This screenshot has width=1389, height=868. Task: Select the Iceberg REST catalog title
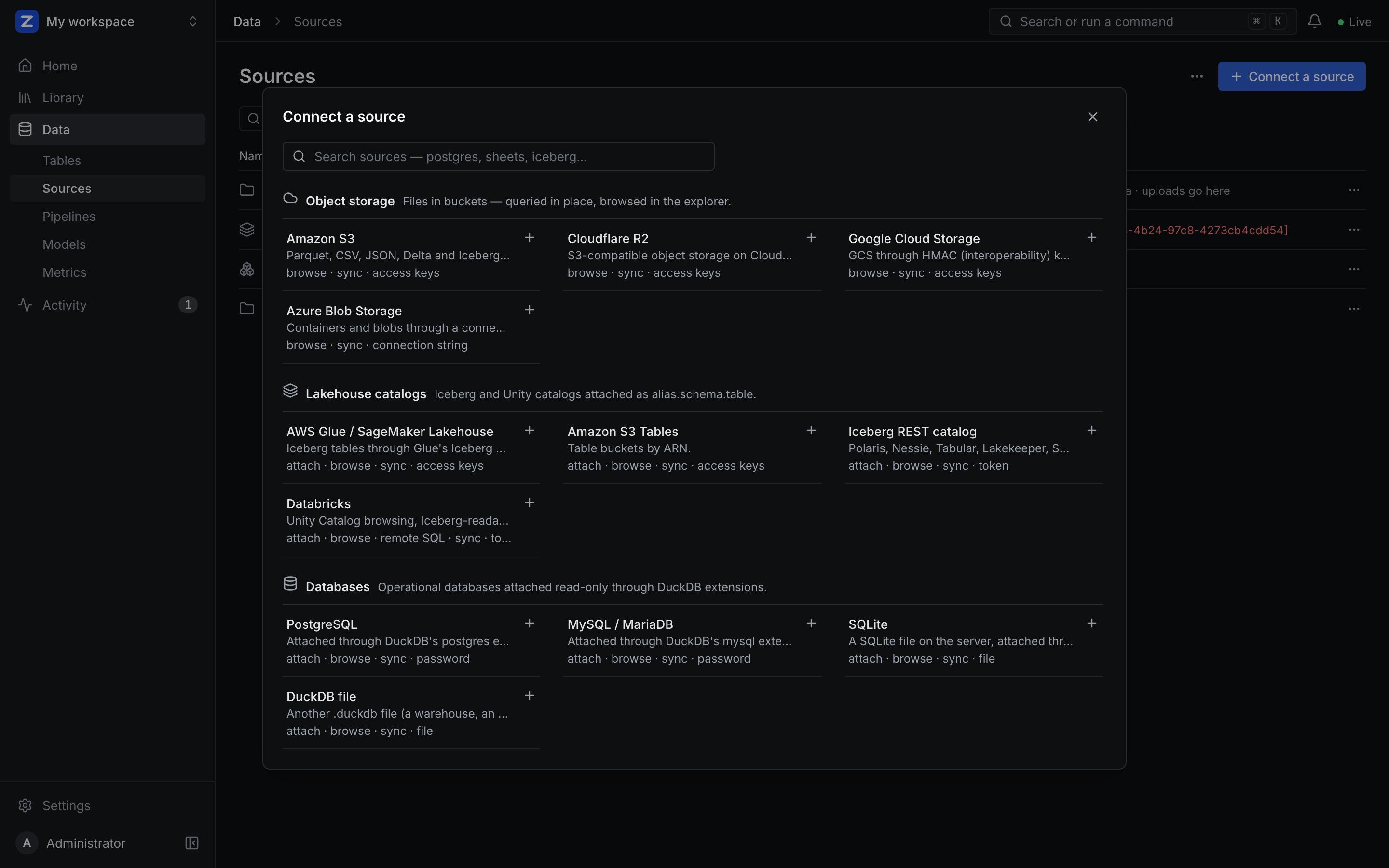[x=912, y=431]
